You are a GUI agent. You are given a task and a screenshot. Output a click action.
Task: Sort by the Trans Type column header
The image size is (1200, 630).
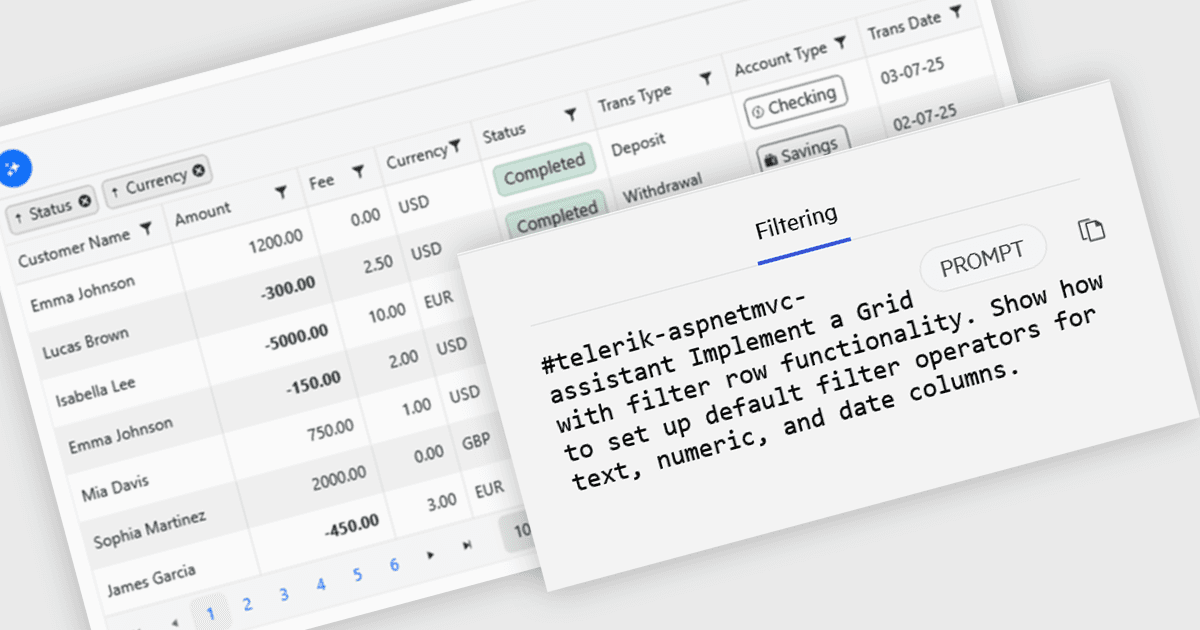[635, 99]
